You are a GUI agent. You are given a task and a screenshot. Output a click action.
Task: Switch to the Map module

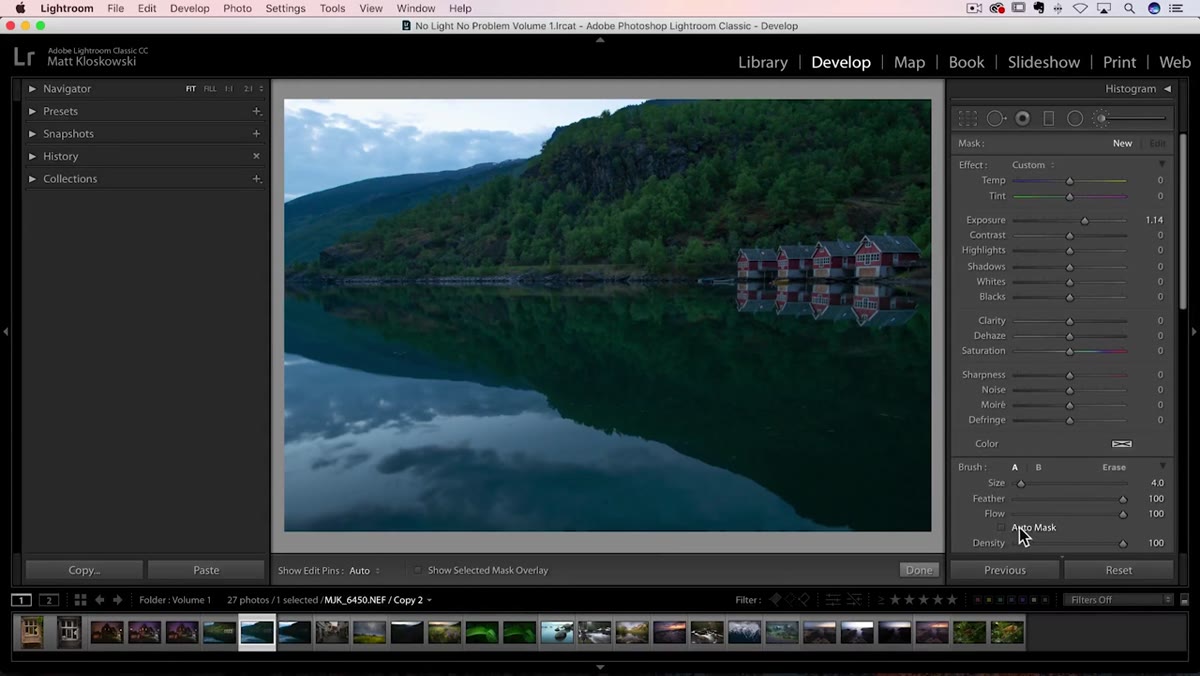[x=909, y=62]
